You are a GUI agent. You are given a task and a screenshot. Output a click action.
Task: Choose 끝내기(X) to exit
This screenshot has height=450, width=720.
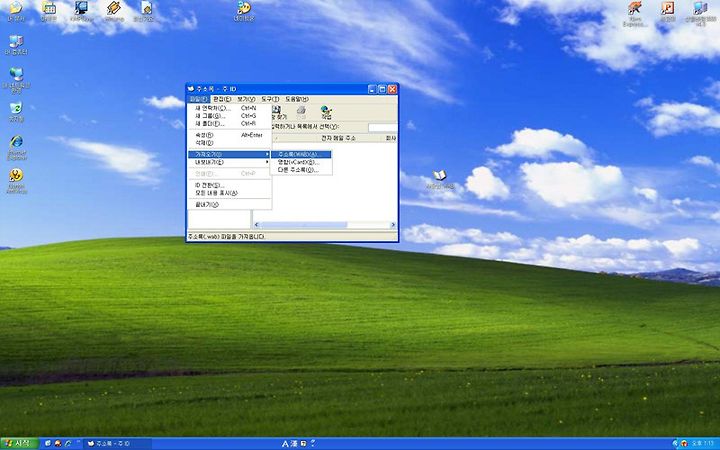pos(230,205)
